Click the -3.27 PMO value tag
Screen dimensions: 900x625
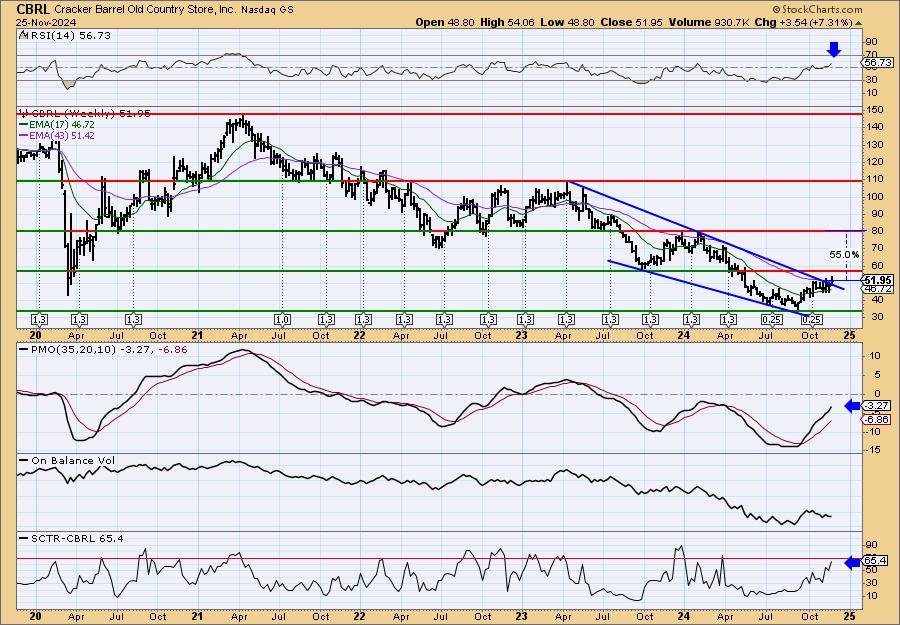[x=878, y=406]
